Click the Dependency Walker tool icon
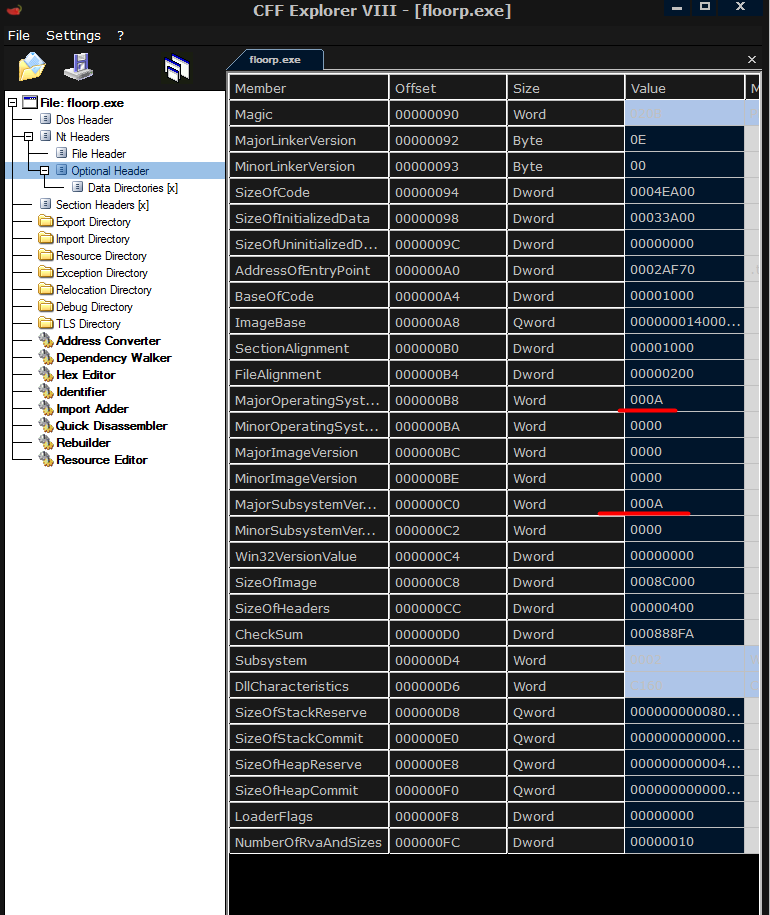Screen dimensions: 770x915 tap(46, 357)
